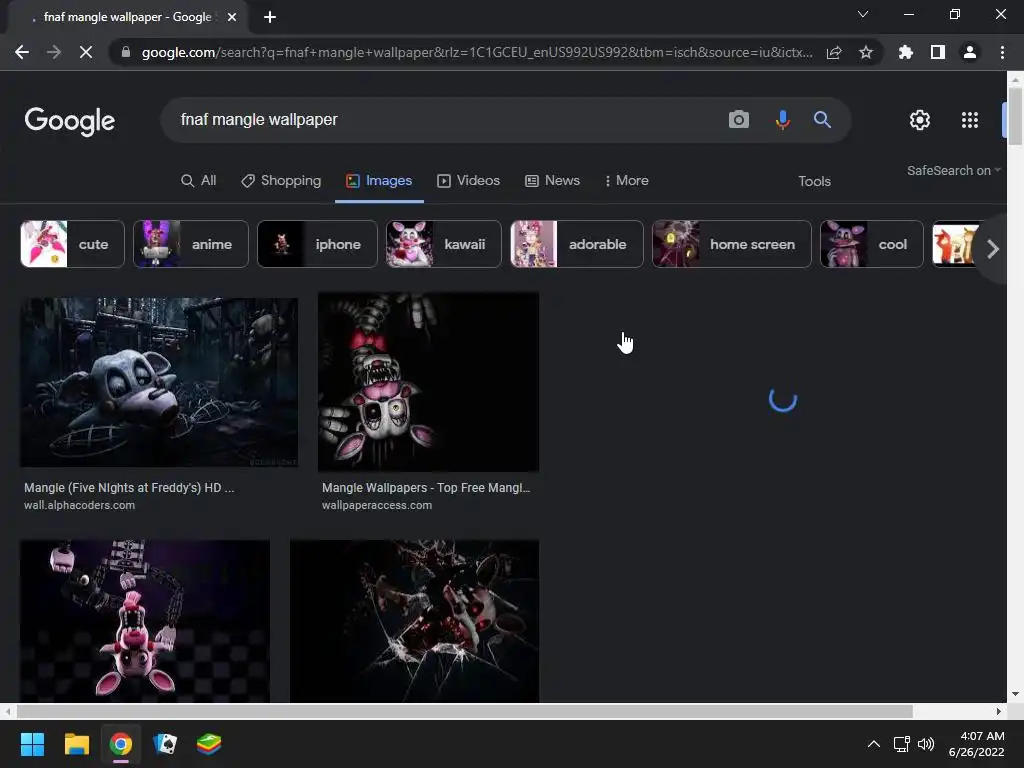The width and height of the screenshot is (1024, 768).
Task: Open the shattered glass Mangle image
Action: [x=415, y=621]
